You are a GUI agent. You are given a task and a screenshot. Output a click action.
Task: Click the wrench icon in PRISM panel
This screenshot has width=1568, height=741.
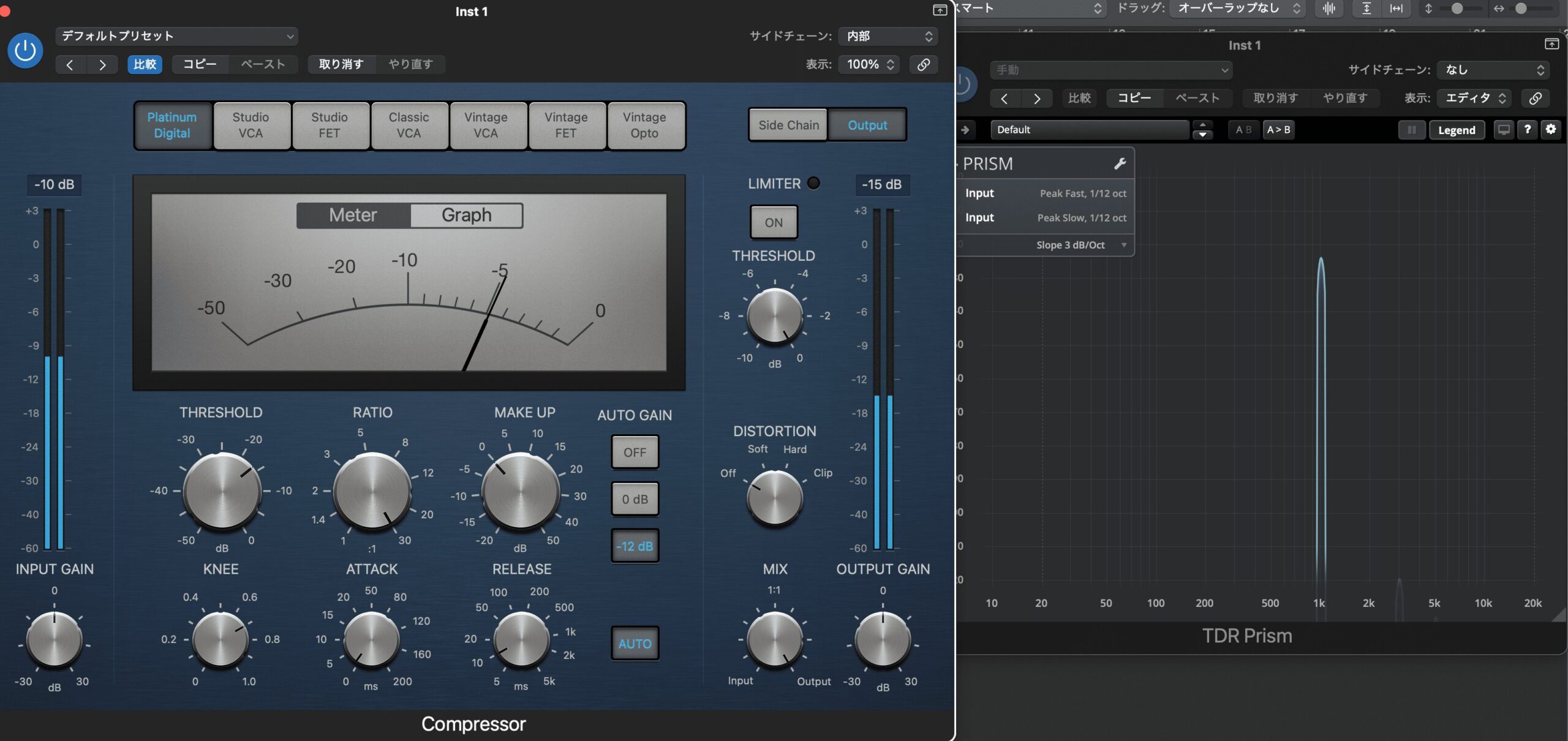[x=1120, y=164]
